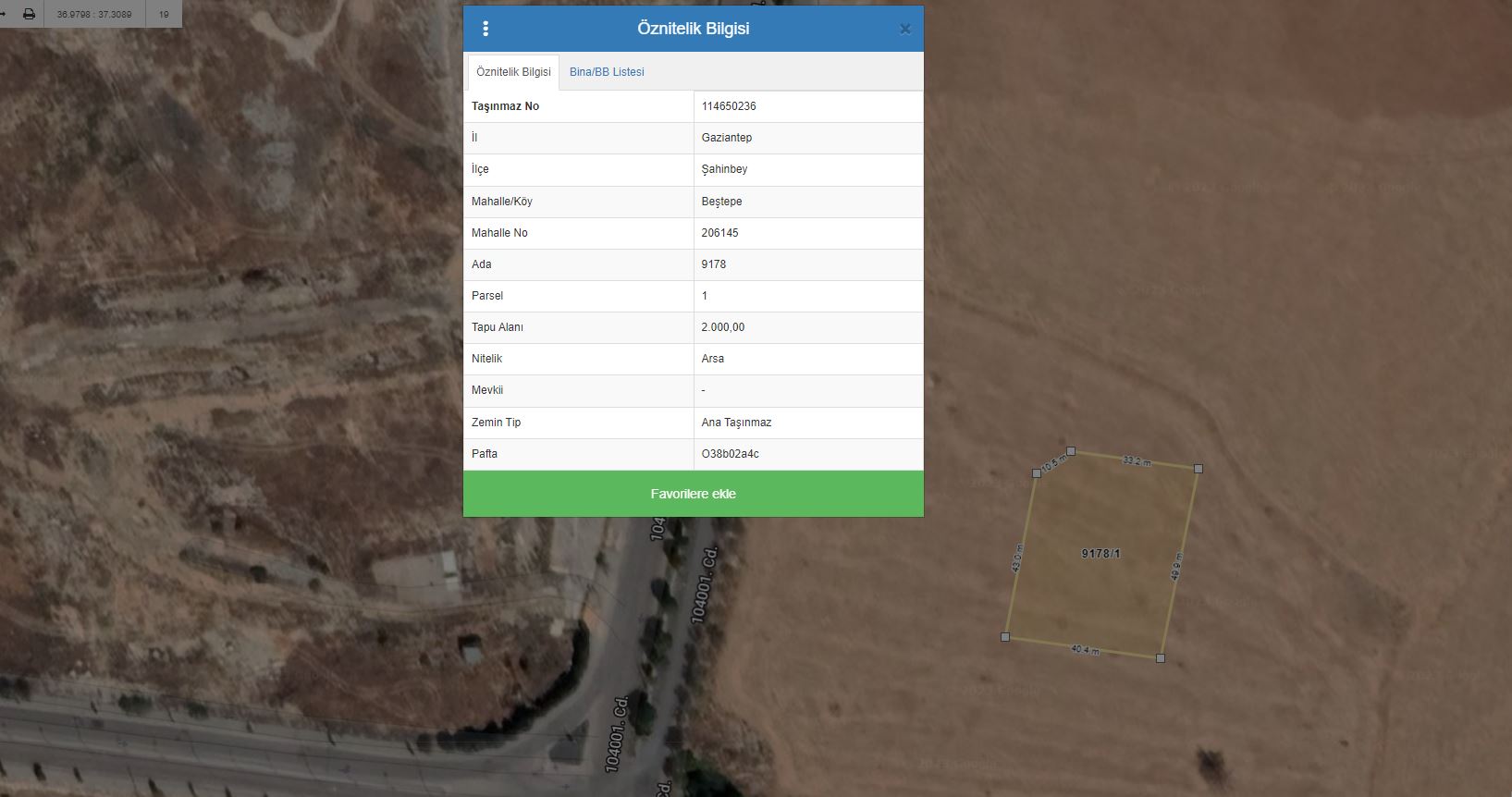Click the Şahinbey district value
Viewport: 1512px width, 797px height.
tap(724, 169)
